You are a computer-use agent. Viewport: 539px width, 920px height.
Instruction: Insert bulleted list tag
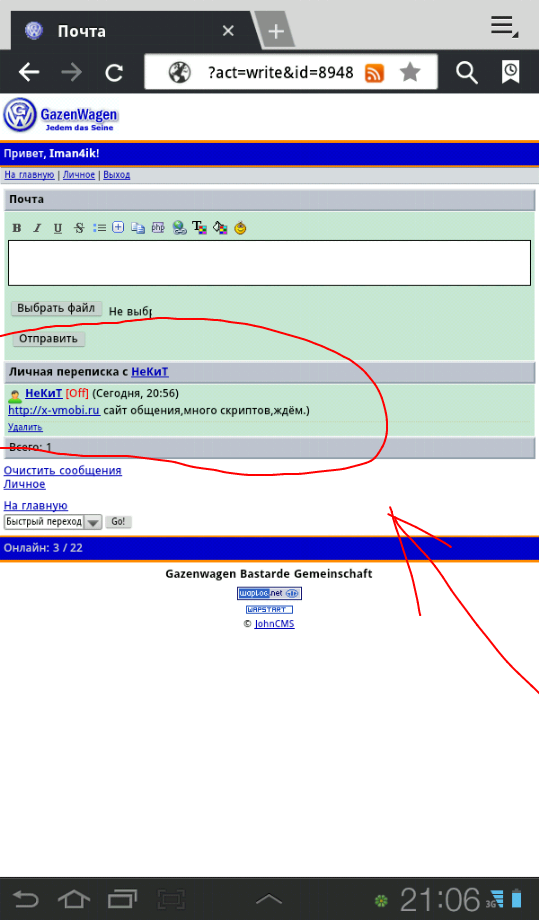pyautogui.click(x=99, y=228)
